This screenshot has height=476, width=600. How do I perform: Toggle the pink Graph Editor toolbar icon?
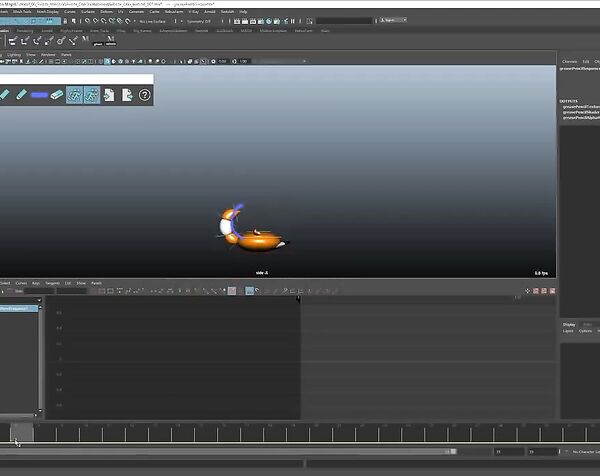coord(232,291)
